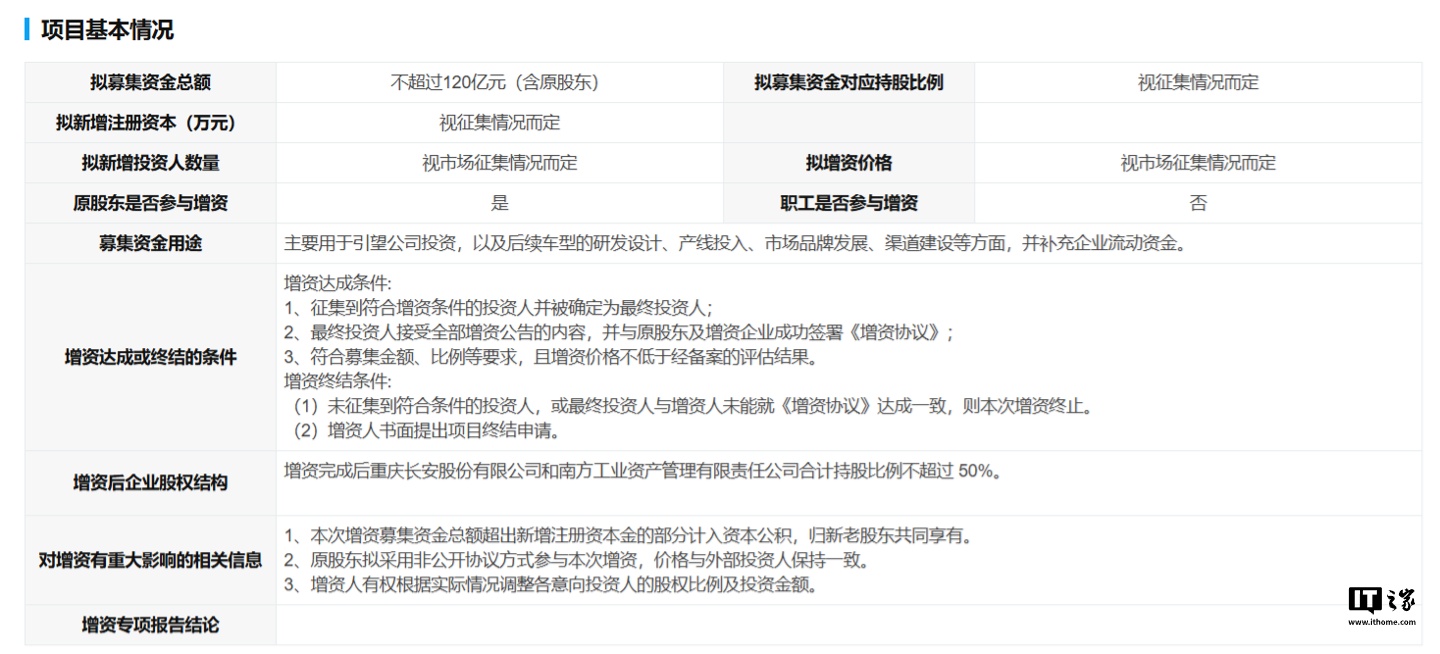Click the line starting '3、增资人有权根据实际情况'
Screen dimensions: 1440x654
tap(551, 585)
